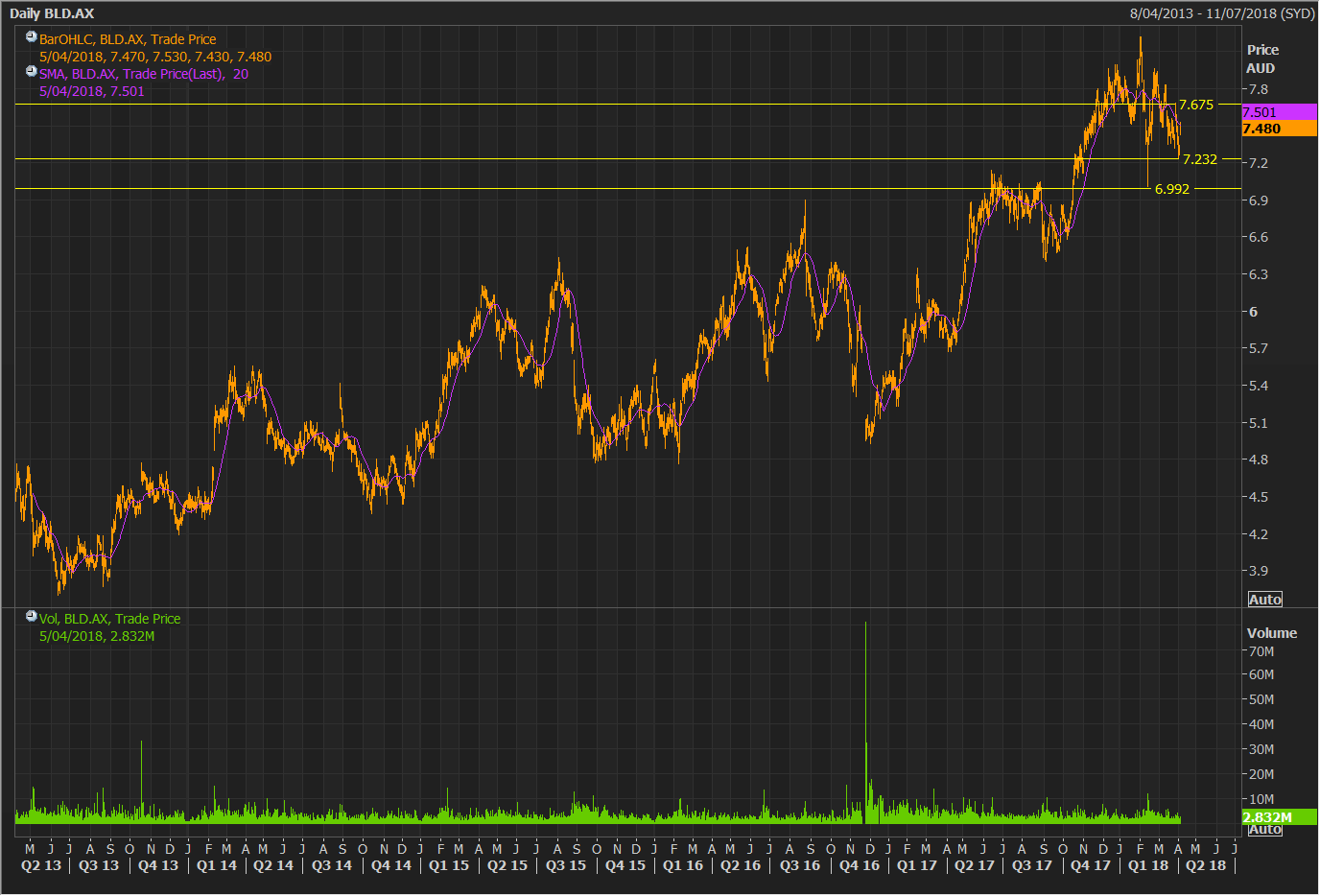This screenshot has height=896, width=1320.
Task: Click the Q1 15 quarter label
Action: [449, 865]
